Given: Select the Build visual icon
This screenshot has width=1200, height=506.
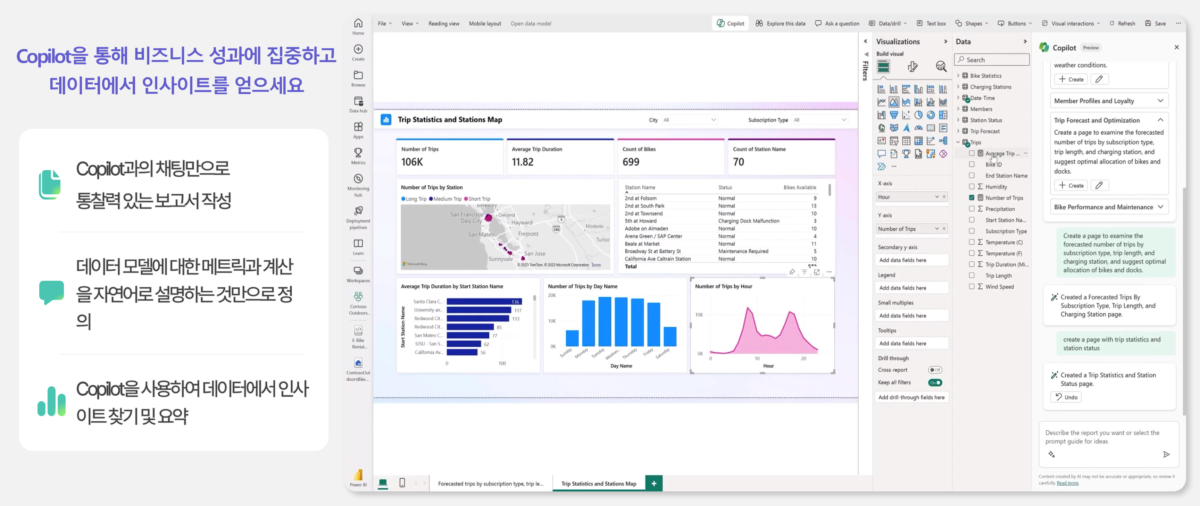Looking at the screenshot, I should tap(884, 66).
